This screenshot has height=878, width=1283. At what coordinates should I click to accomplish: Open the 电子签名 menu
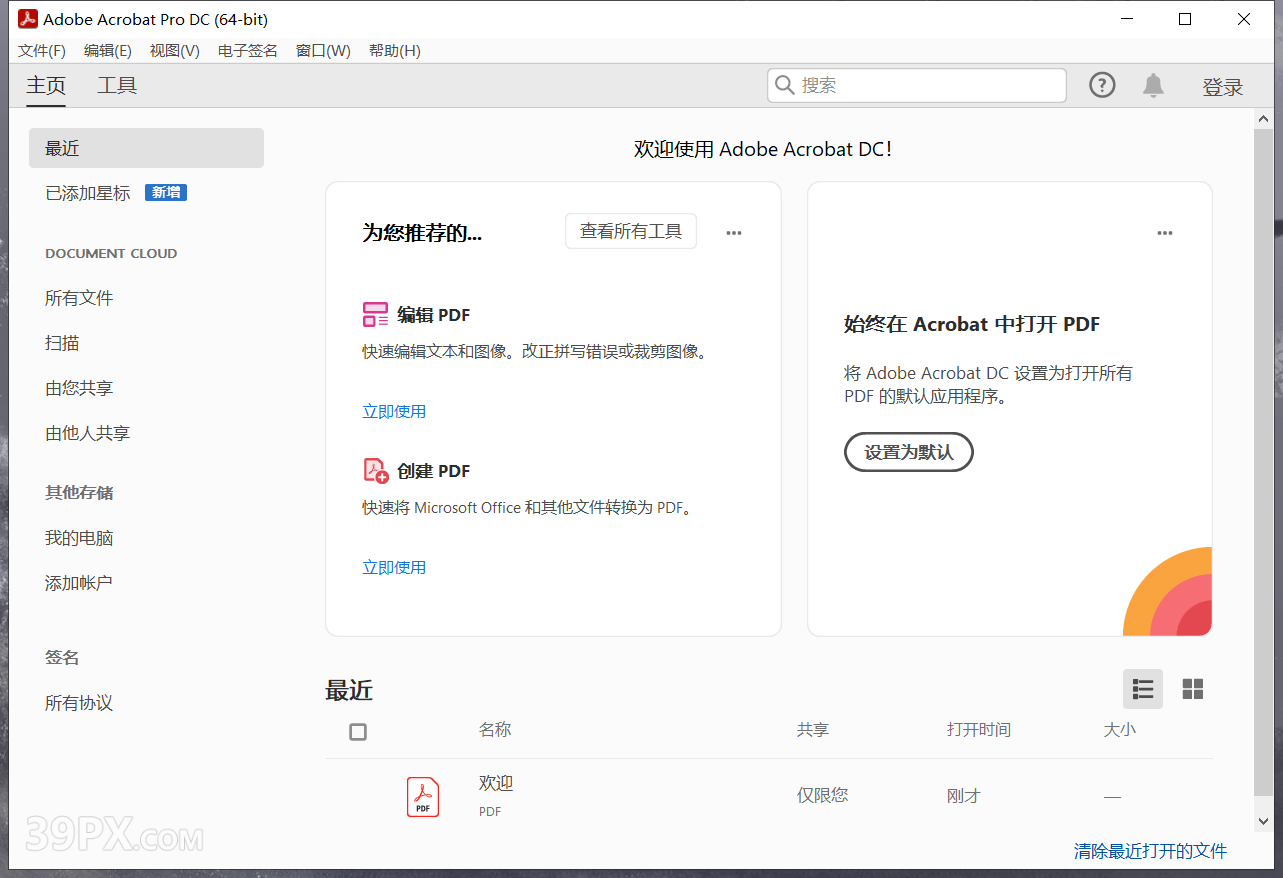pos(248,51)
